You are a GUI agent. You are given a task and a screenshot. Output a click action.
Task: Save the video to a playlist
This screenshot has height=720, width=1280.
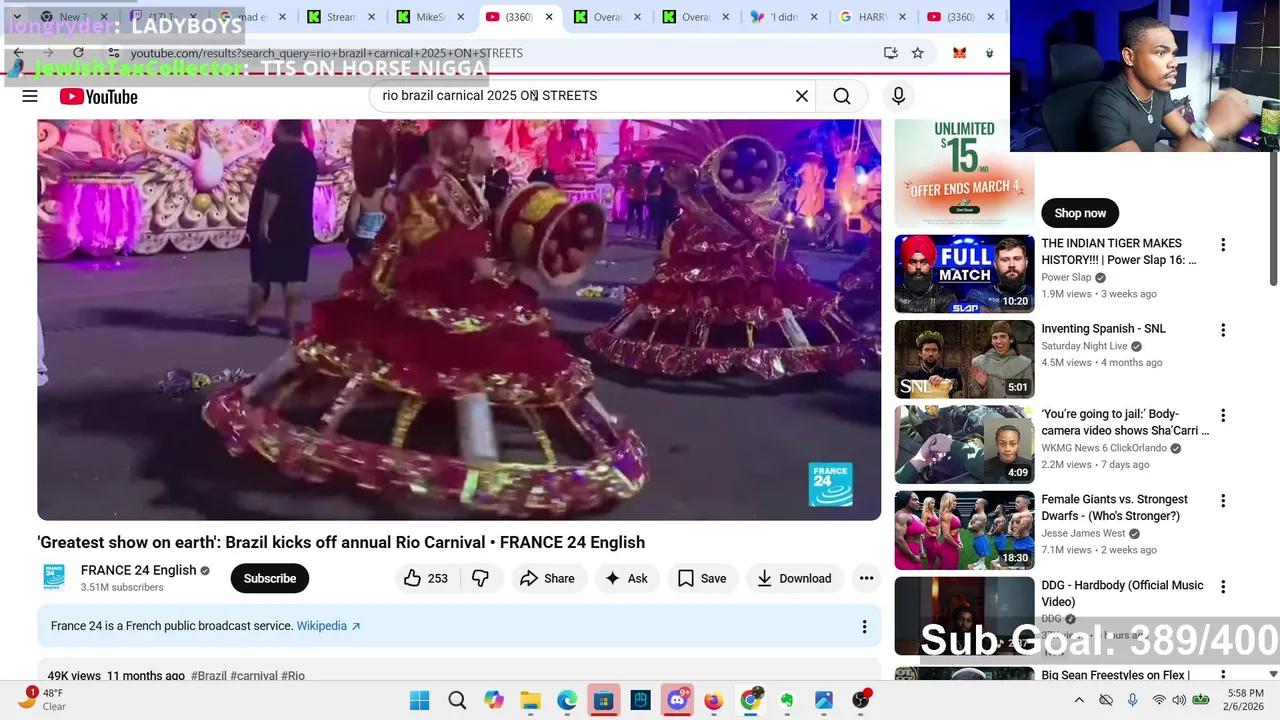click(702, 578)
